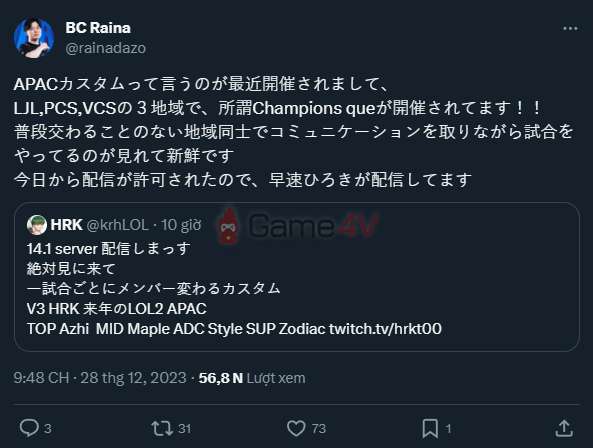This screenshot has width=593, height=448.
Task: Bookmark this tweet
Action: tap(430, 428)
